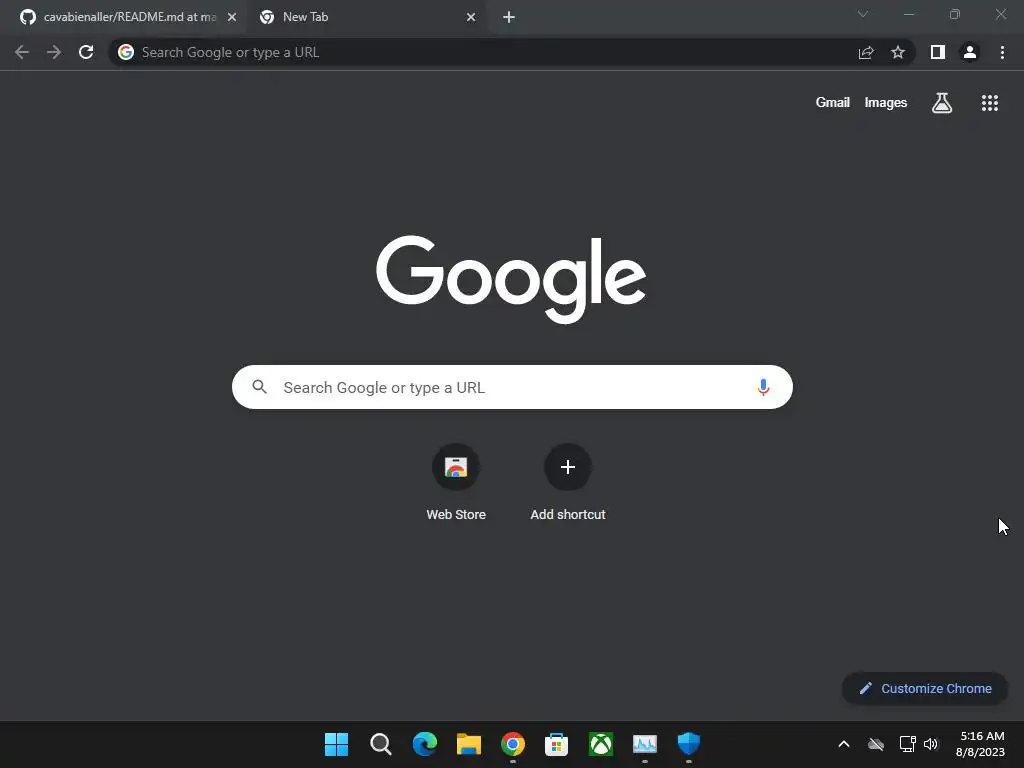Go back using the browser back arrow
The height and width of the screenshot is (768, 1024).
(x=22, y=52)
